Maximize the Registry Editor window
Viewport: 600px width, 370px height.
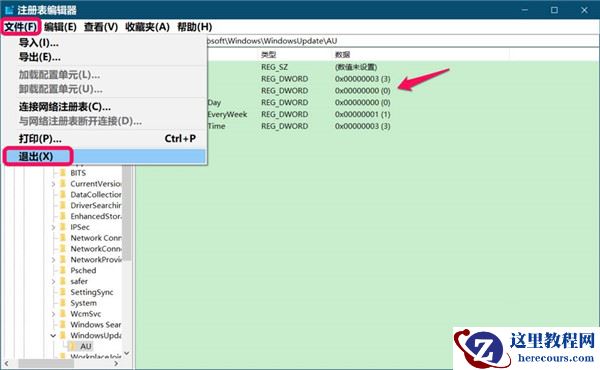554,10
